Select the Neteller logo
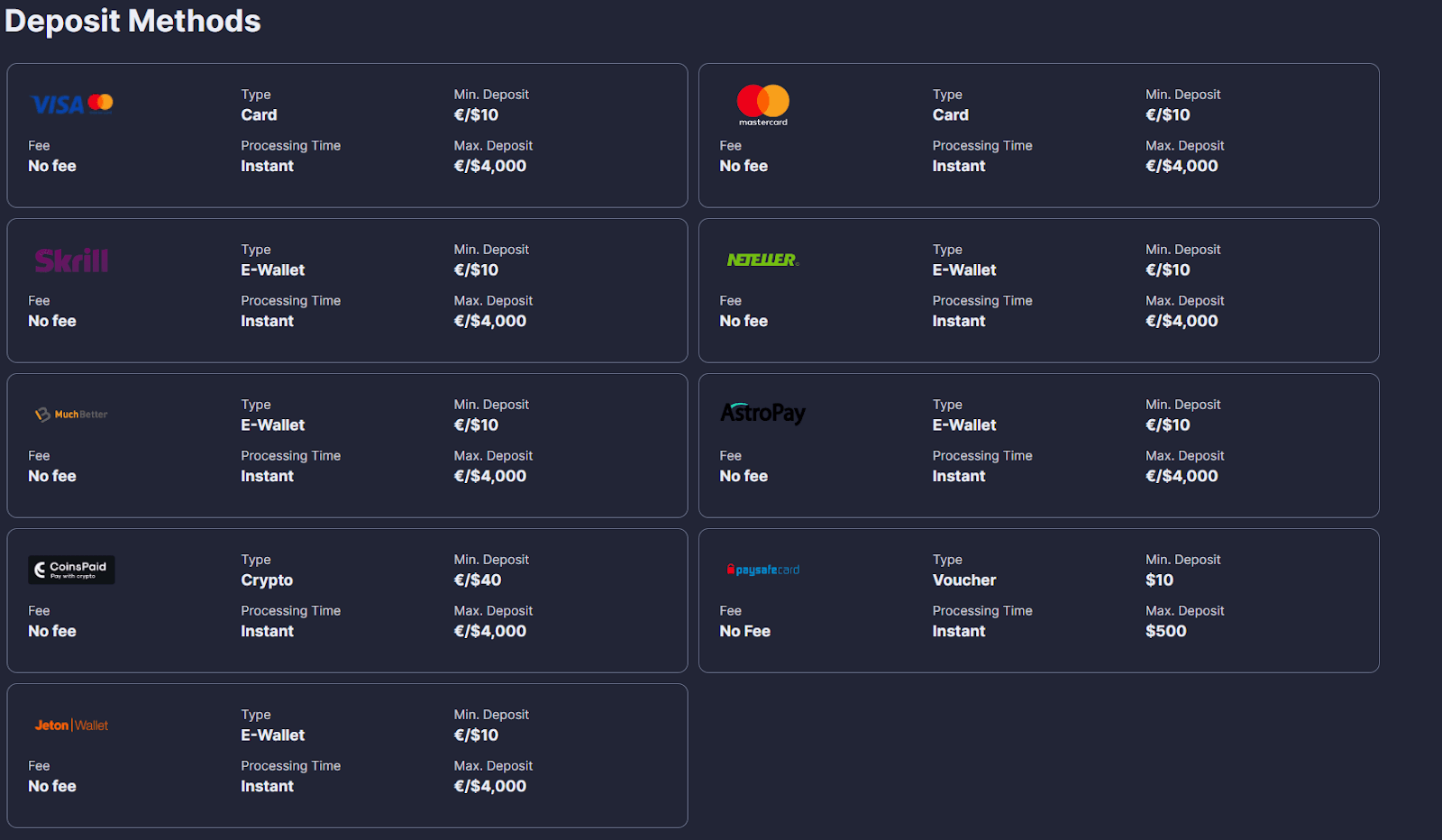1442x840 pixels. [762, 260]
